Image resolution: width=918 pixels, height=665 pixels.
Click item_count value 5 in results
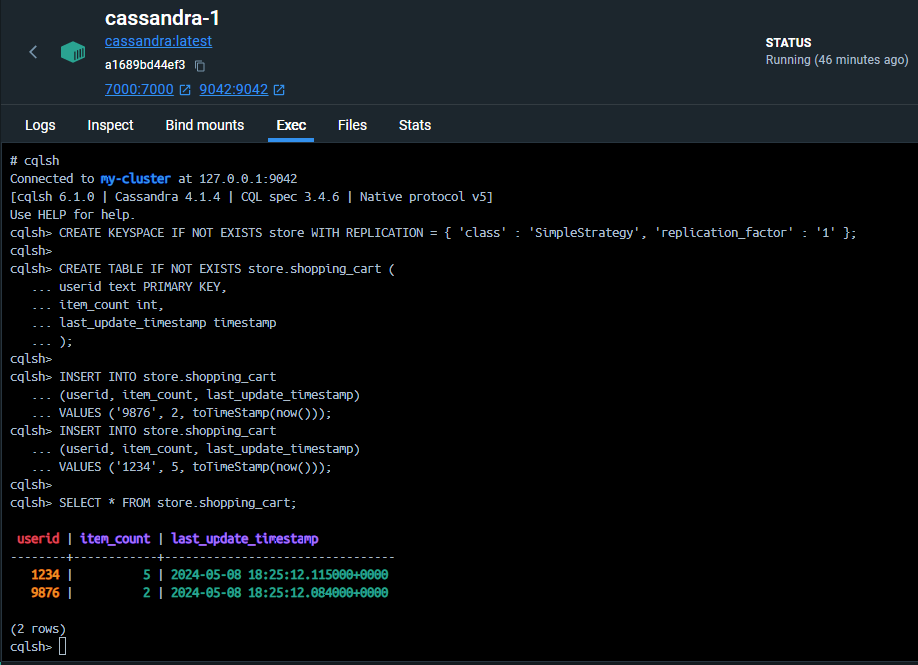(x=146, y=575)
